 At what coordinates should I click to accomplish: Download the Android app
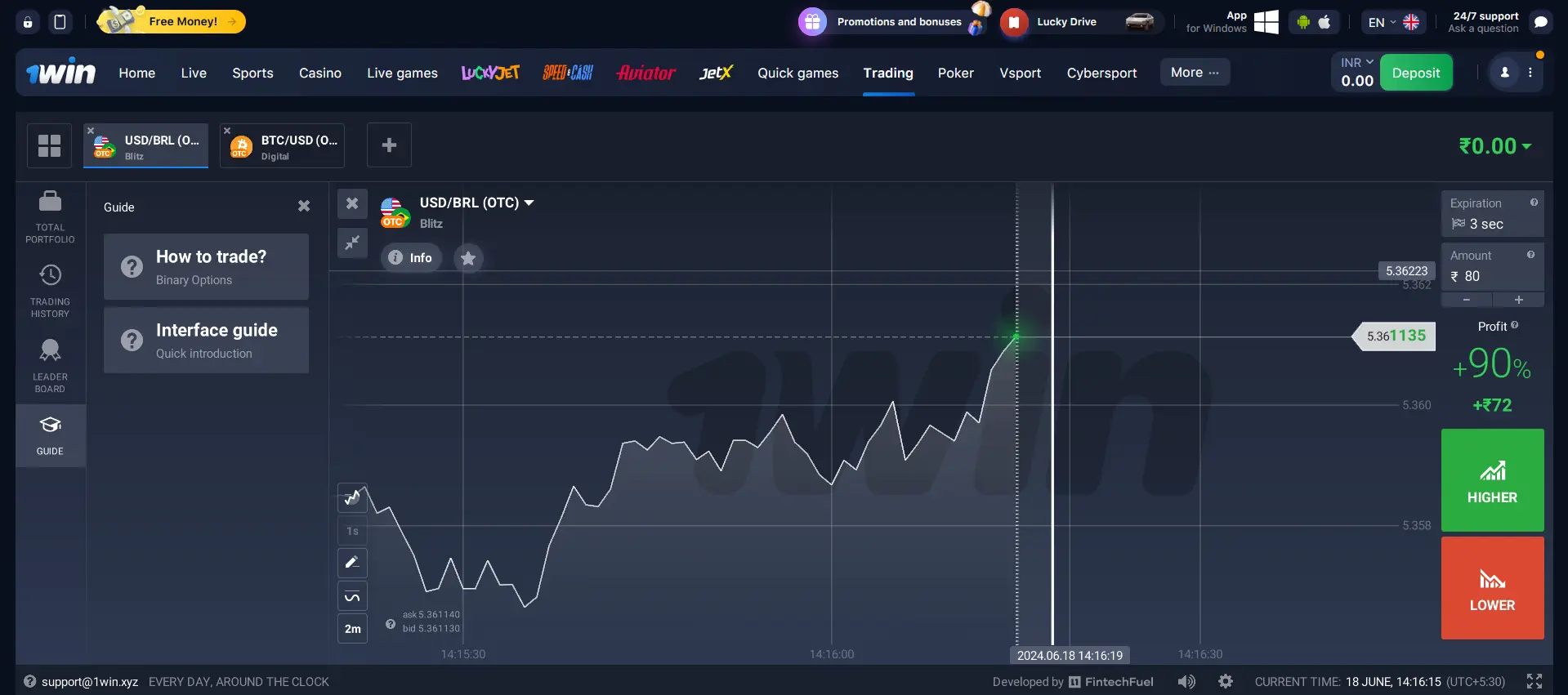1303,22
